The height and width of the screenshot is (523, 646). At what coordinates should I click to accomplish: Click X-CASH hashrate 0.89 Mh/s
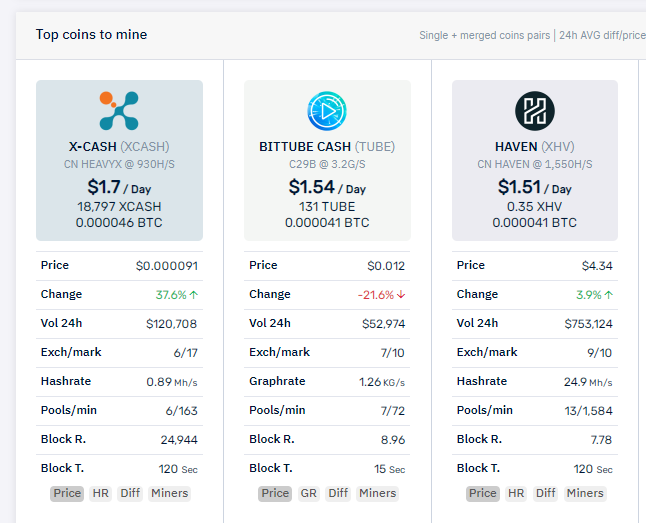(x=172, y=382)
